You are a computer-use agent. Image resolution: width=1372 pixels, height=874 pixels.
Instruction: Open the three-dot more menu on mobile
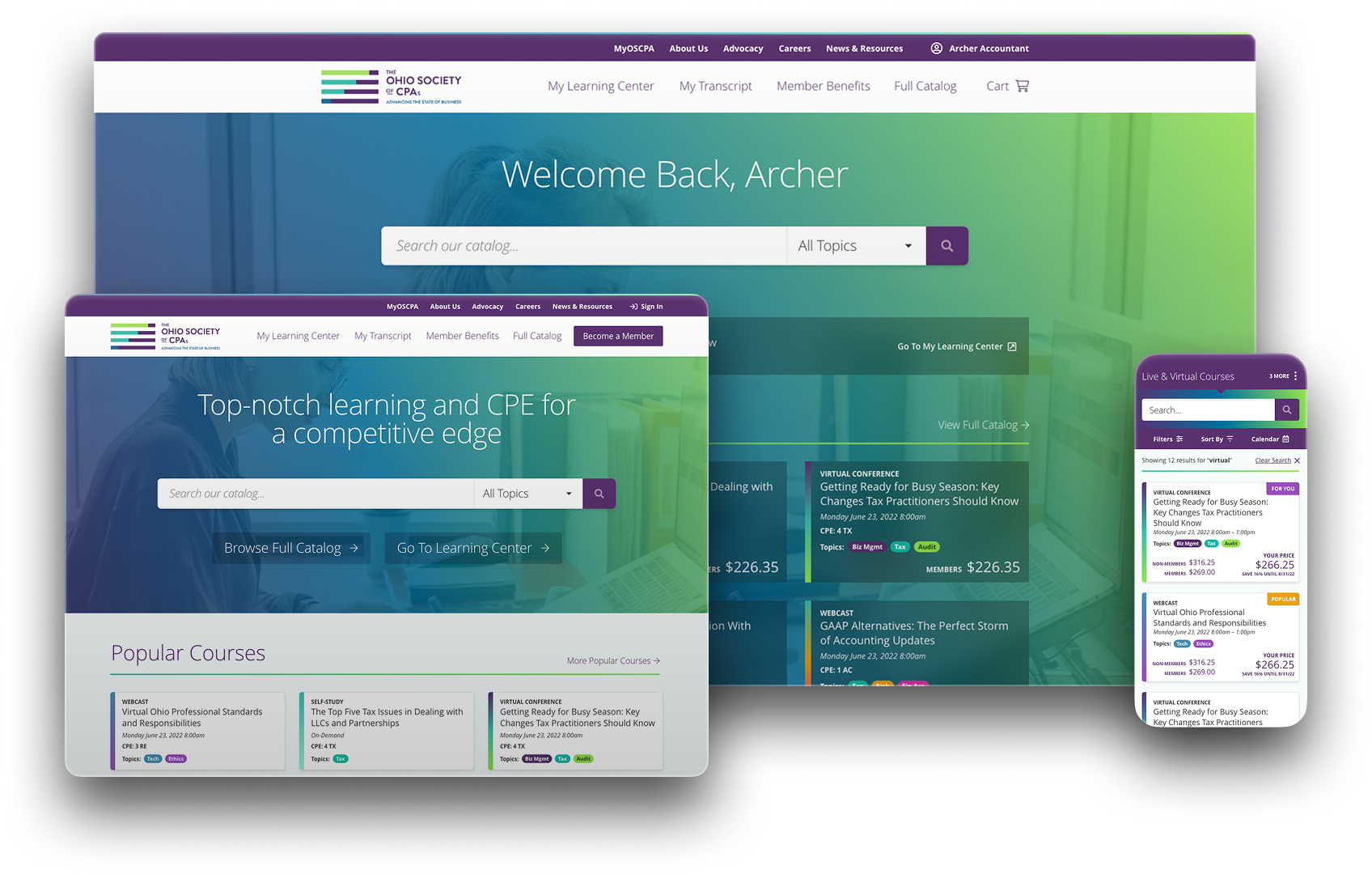point(1295,376)
